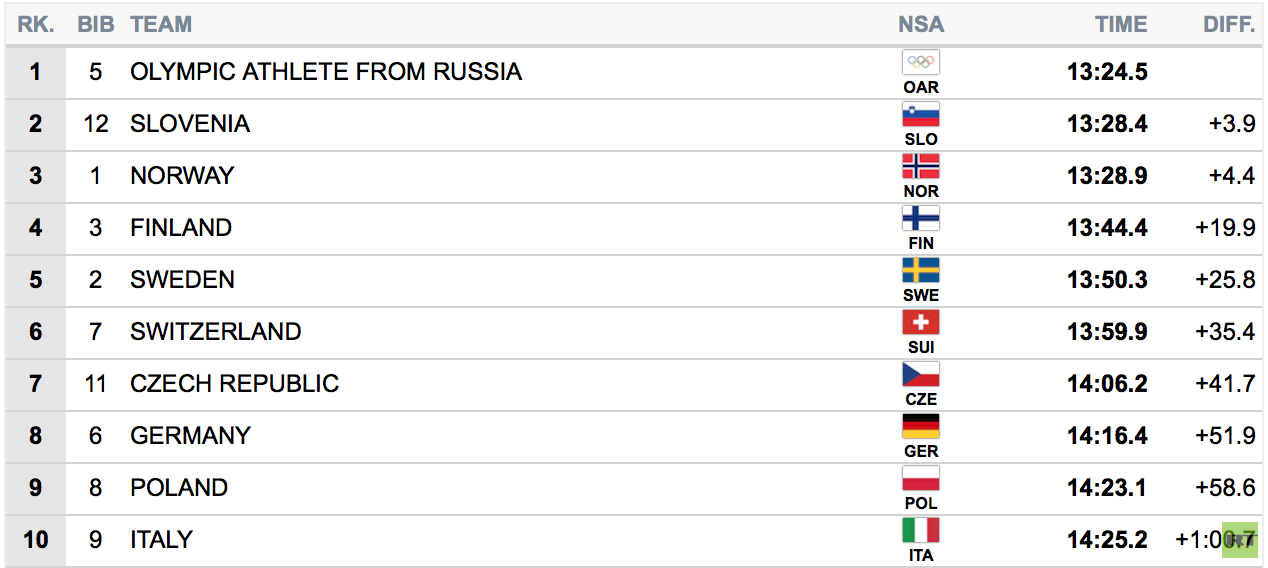Sort by the TIME column header
This screenshot has width=1268, height=568.
[x=1121, y=25]
